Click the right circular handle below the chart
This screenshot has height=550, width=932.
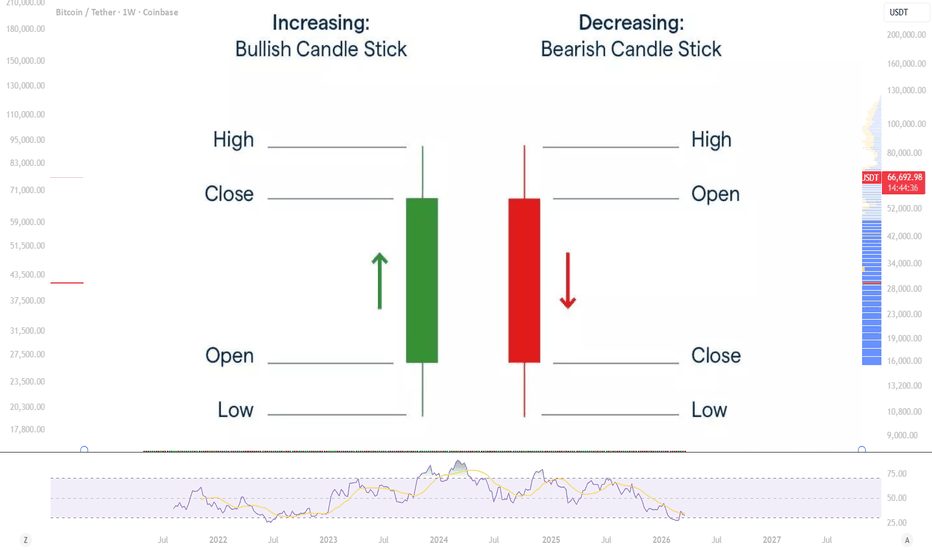click(x=862, y=450)
